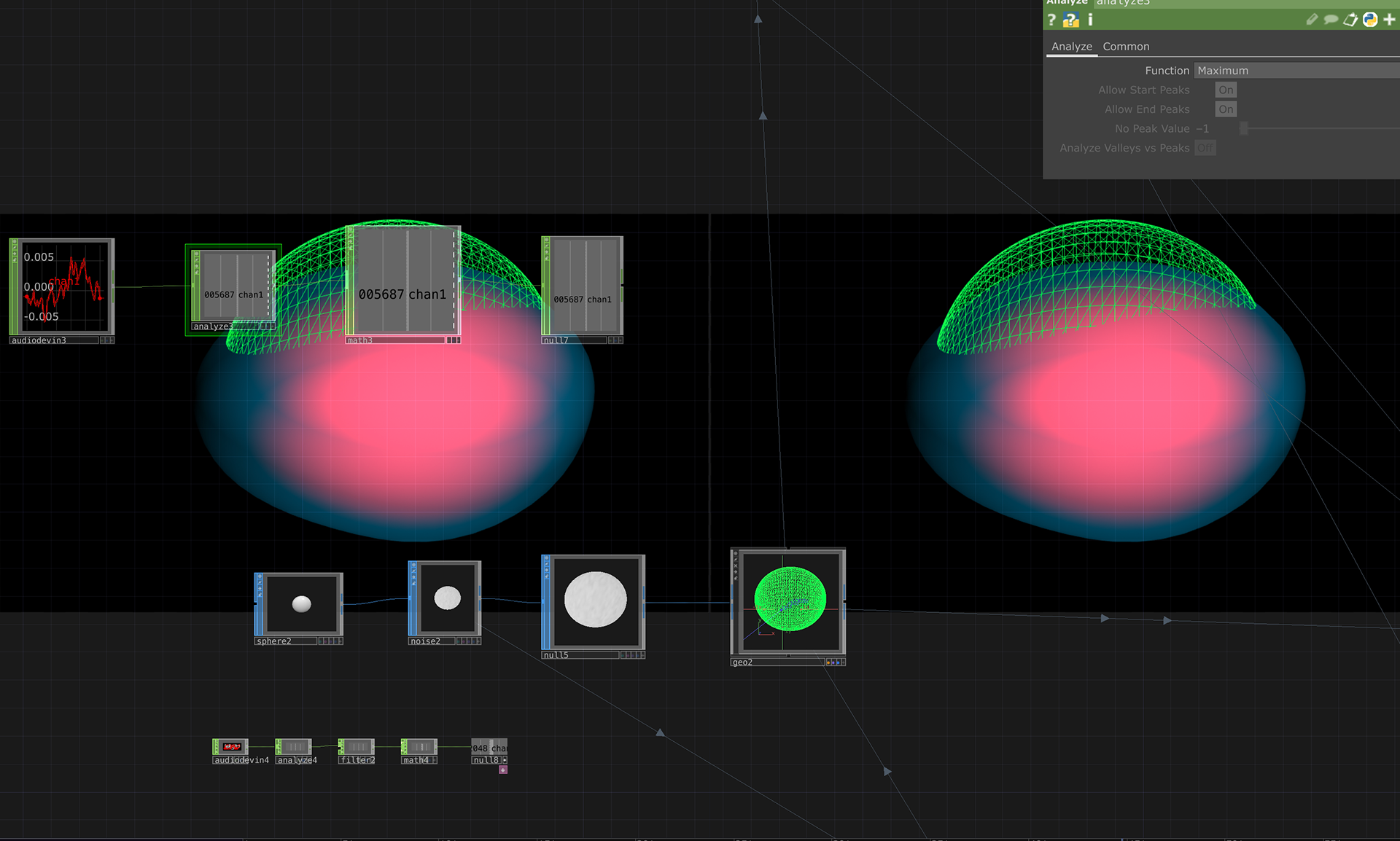
Task: Switch to the Common tab
Action: coord(1125,47)
